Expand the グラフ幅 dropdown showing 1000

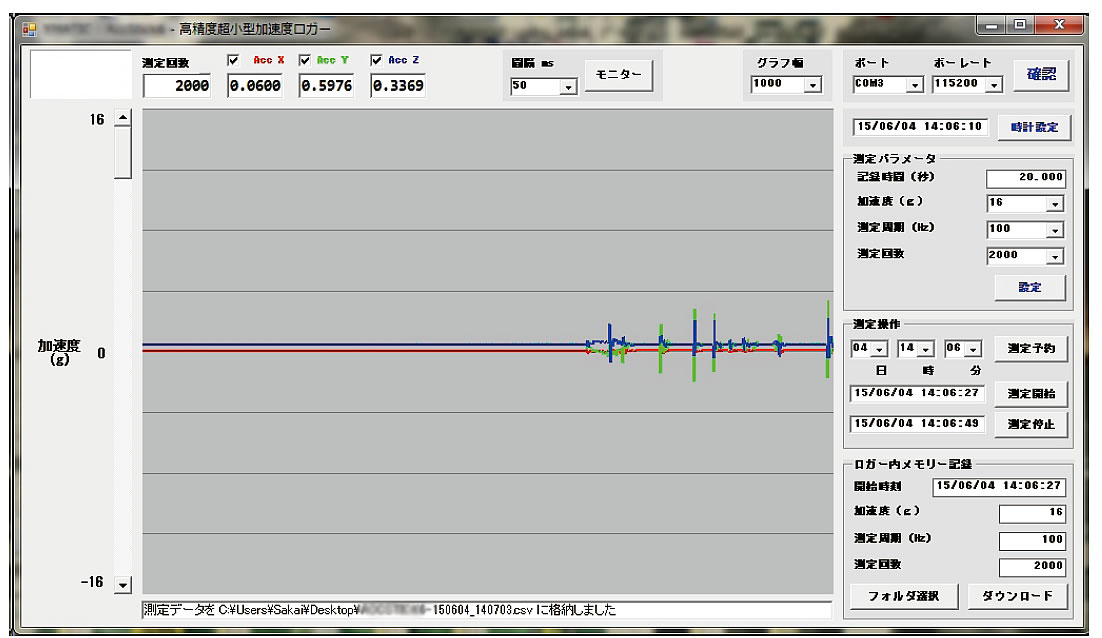tap(811, 85)
